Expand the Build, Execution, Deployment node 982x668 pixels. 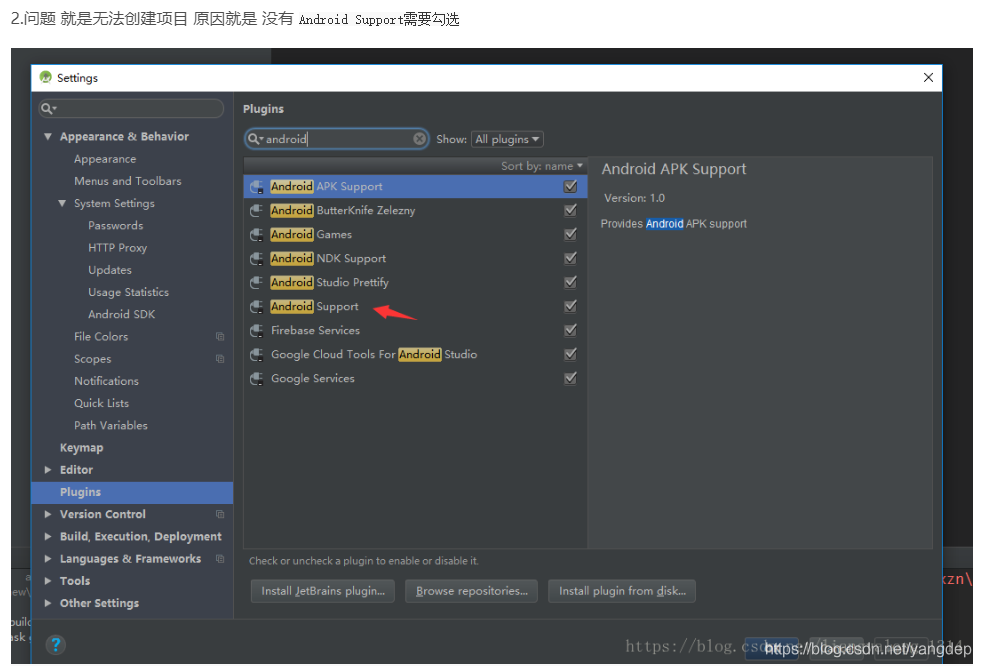click(x=48, y=537)
